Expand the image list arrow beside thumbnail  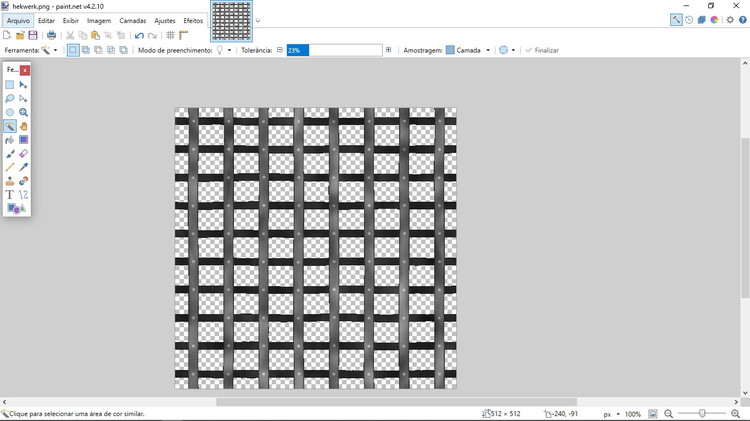click(x=258, y=21)
